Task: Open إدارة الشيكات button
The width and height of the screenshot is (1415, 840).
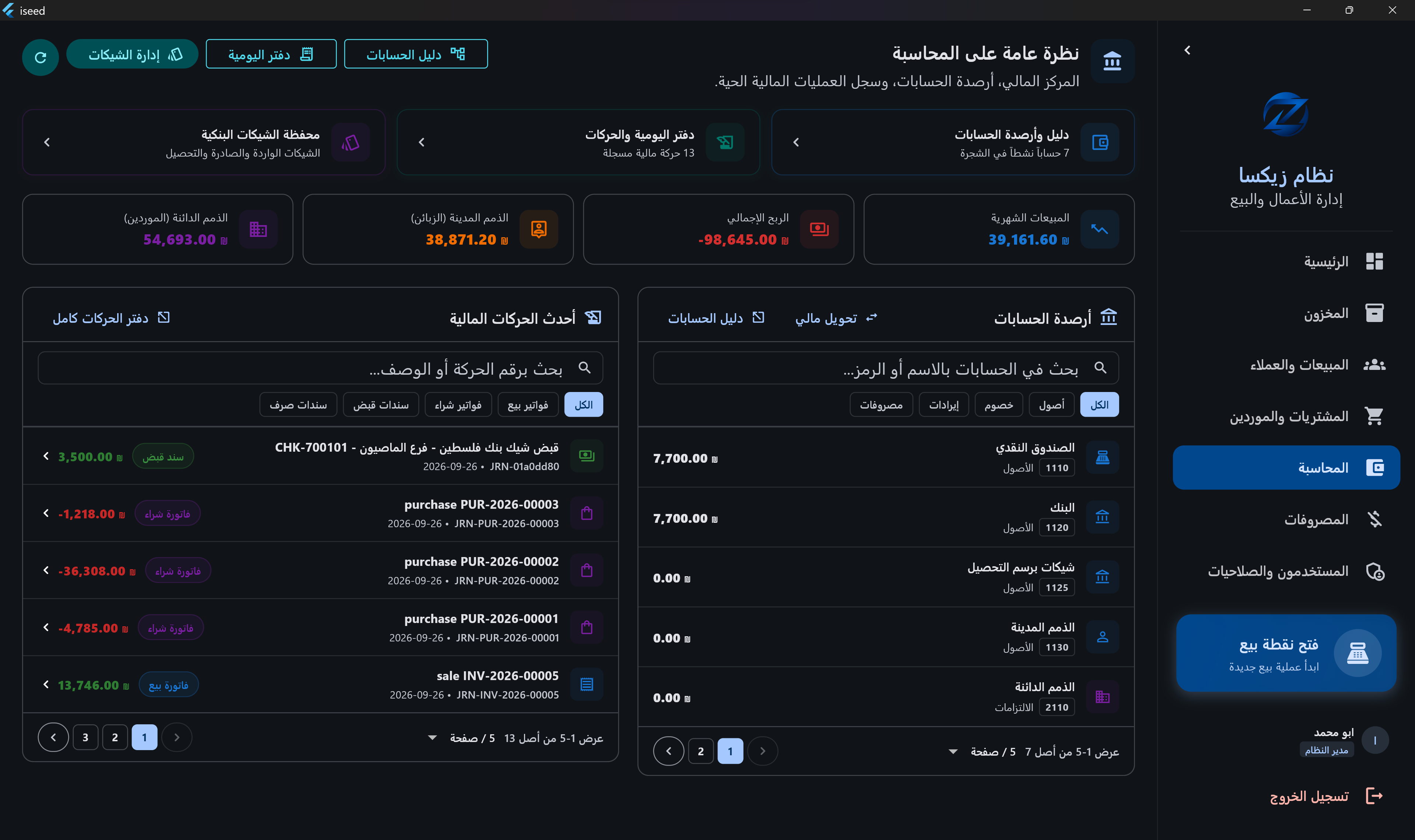Action: click(x=132, y=54)
